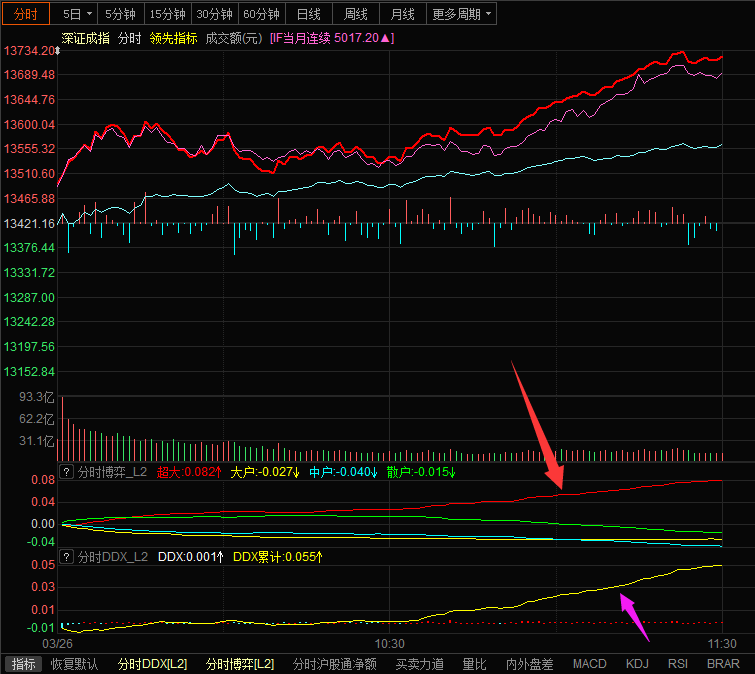Screen dimensions: 755x674
Task: Switch to the 周线 chart period
Action: (356, 14)
